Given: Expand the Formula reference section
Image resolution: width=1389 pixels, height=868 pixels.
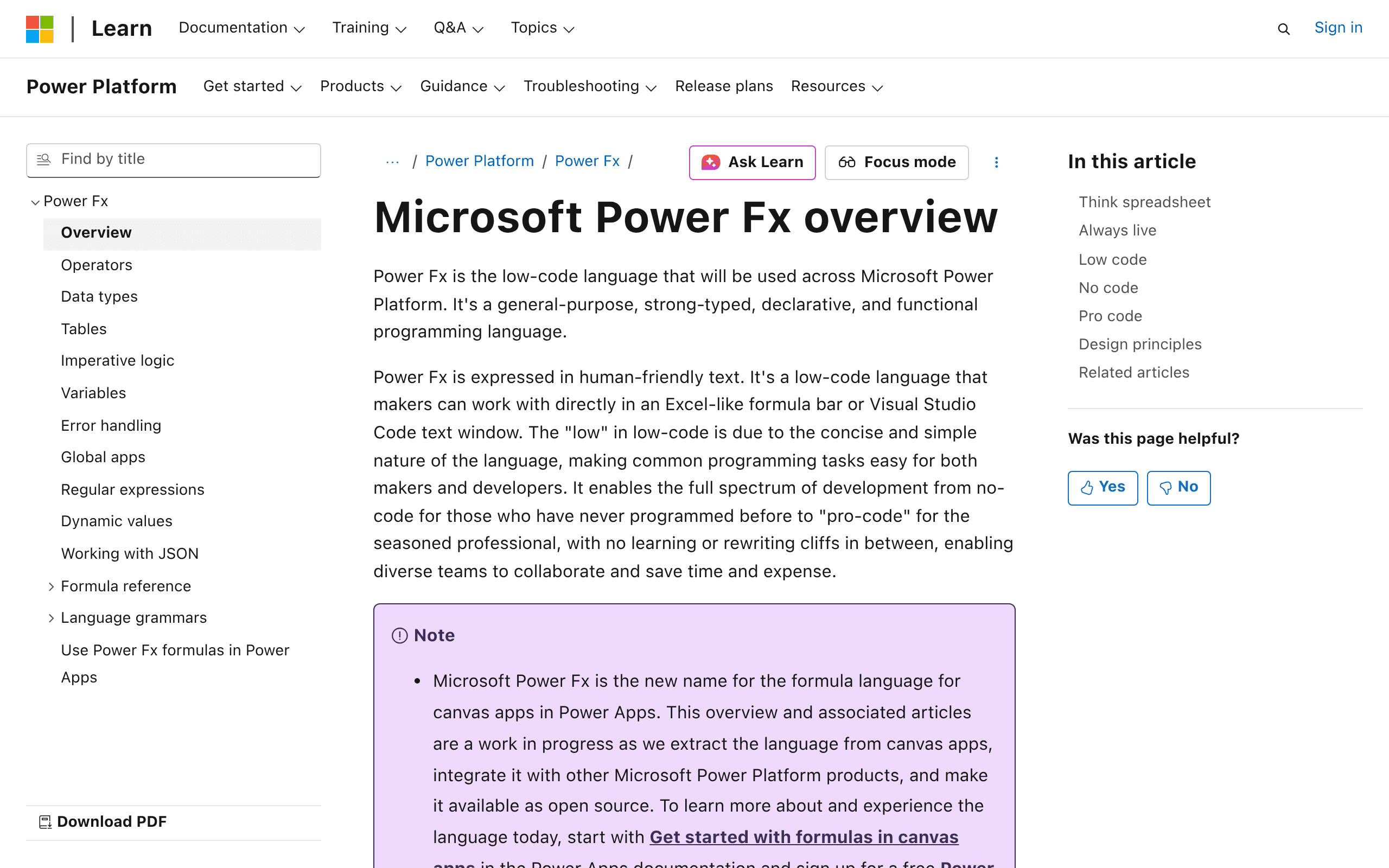Looking at the screenshot, I should (x=51, y=586).
